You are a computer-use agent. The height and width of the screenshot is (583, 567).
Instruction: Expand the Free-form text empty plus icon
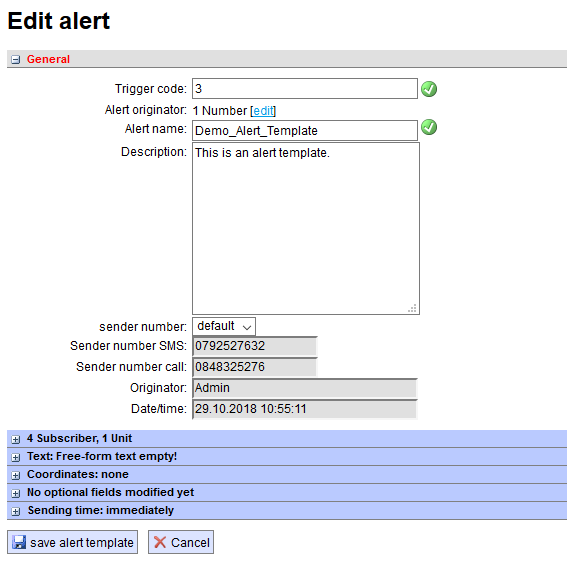click(x=16, y=457)
